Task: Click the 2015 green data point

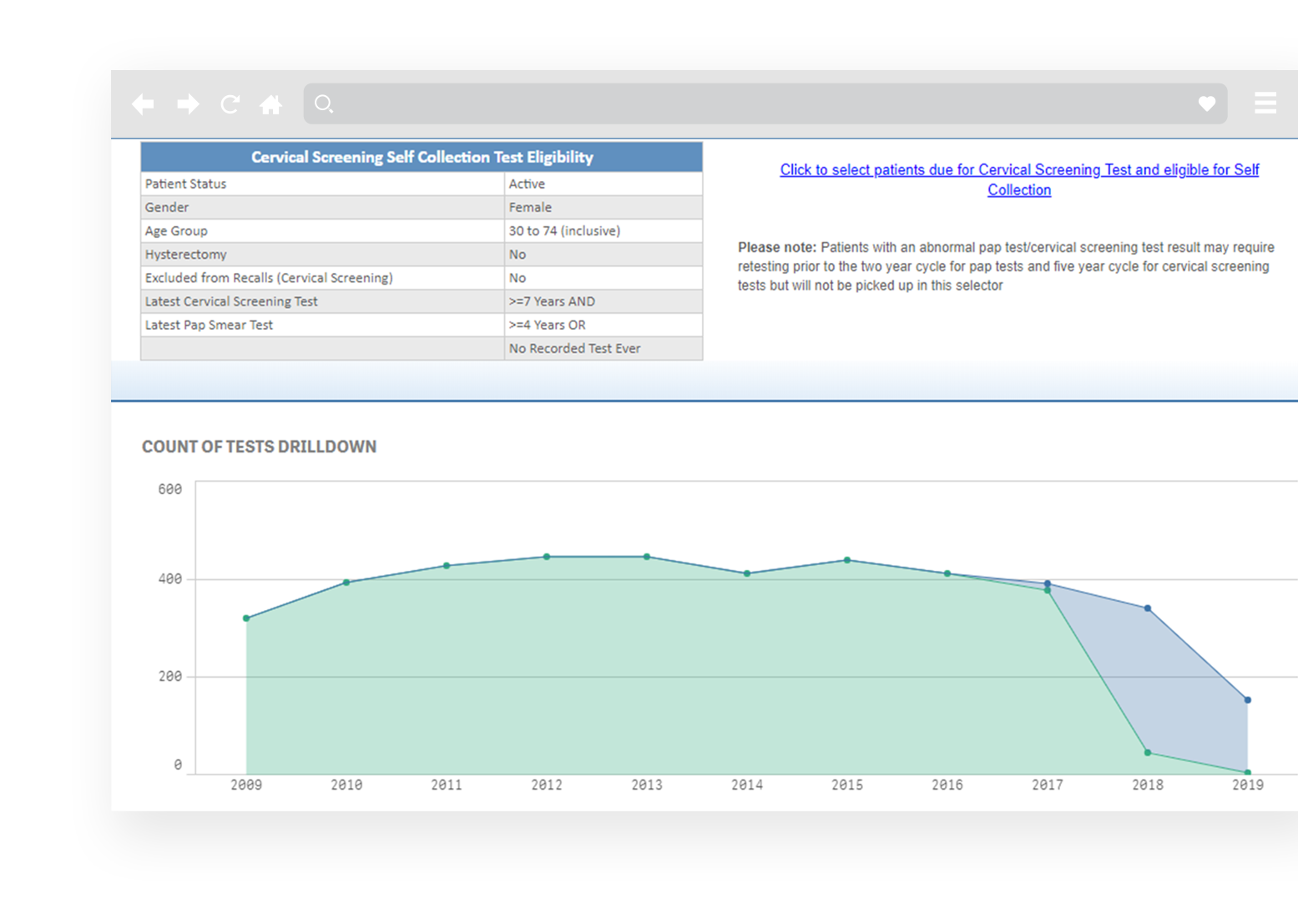Action: tap(847, 560)
